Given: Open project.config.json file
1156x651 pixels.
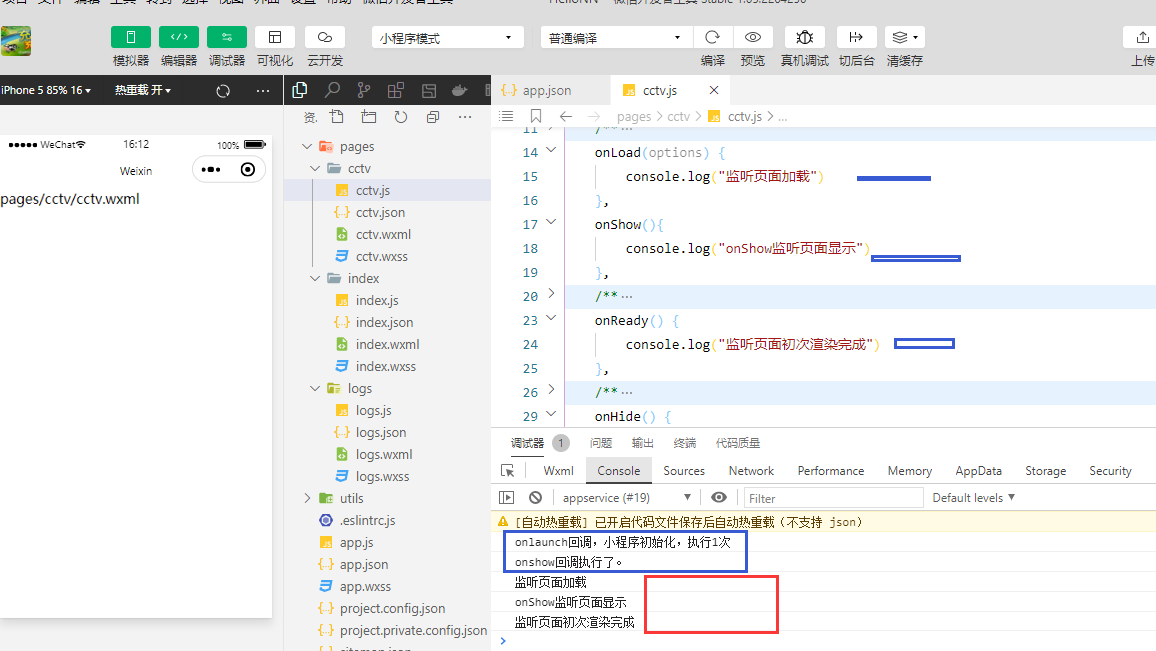Looking at the screenshot, I should point(392,608).
